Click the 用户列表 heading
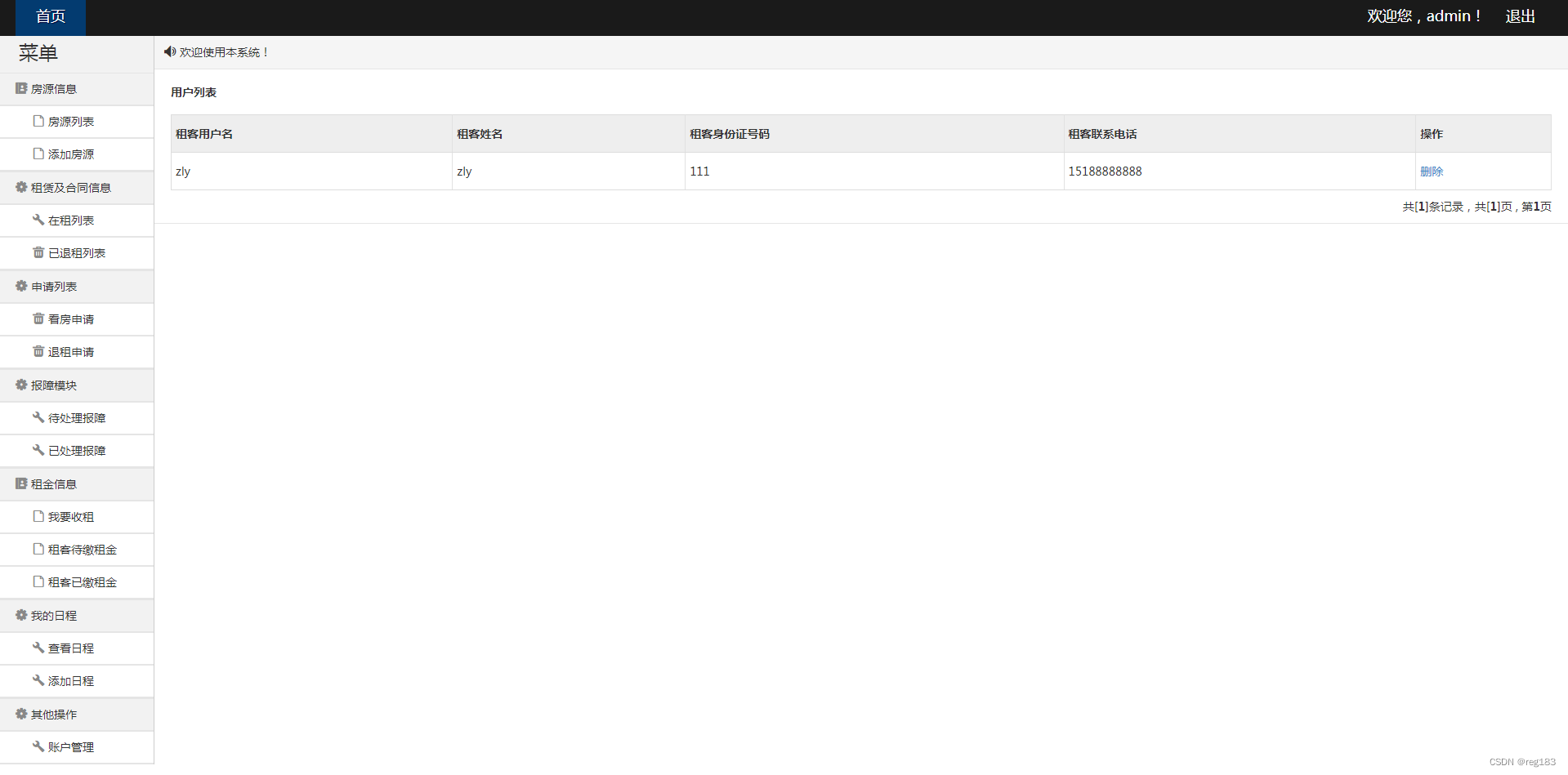 (194, 92)
